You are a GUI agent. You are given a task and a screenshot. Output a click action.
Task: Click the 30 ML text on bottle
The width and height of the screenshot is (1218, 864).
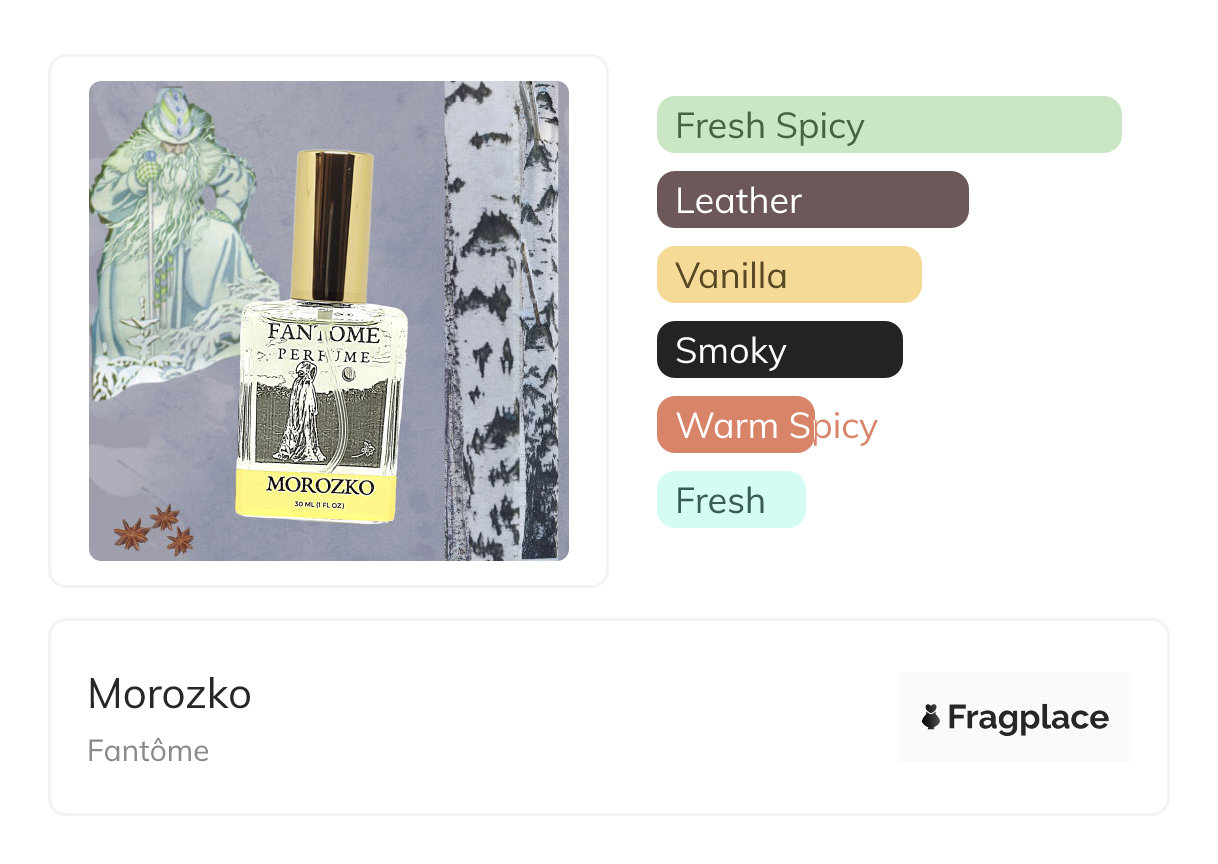click(320, 507)
